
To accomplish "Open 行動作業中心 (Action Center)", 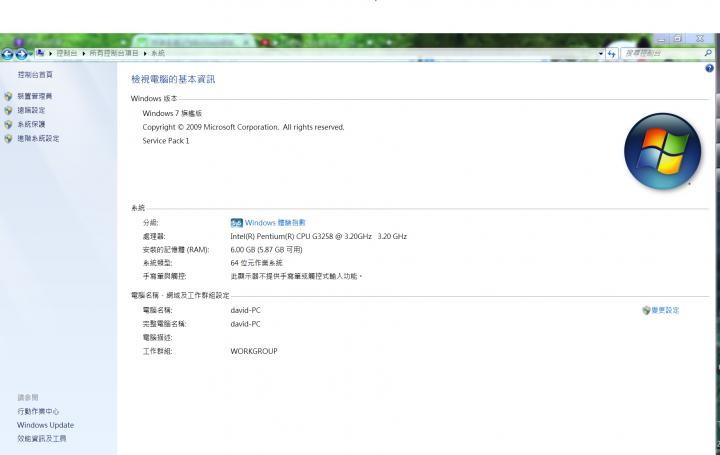I will pos(38,411).
